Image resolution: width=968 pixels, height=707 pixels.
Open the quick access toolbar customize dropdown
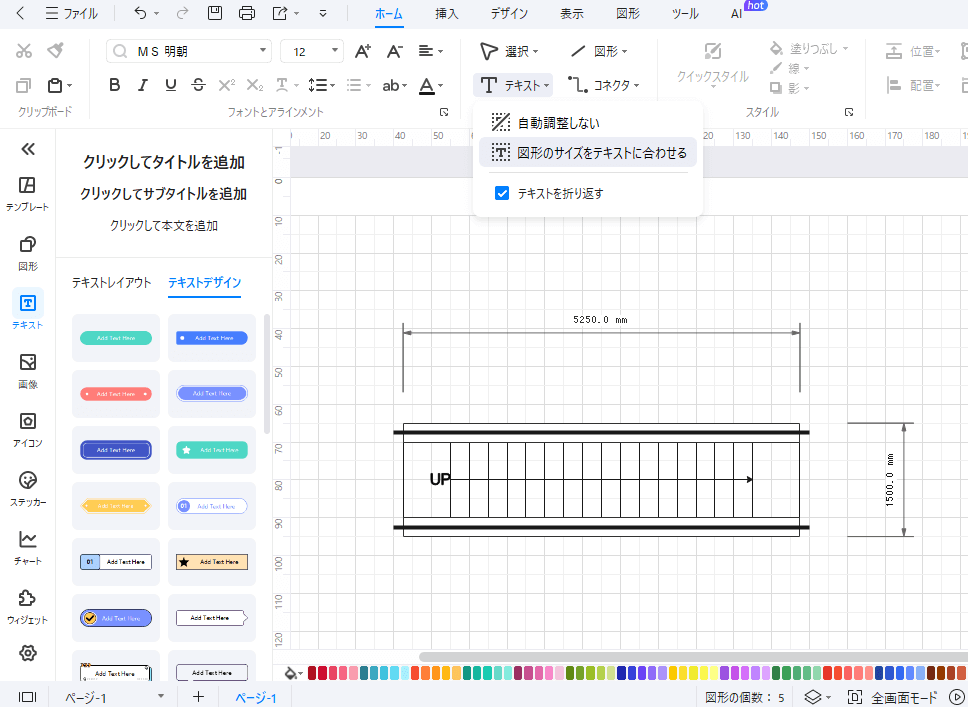point(323,14)
